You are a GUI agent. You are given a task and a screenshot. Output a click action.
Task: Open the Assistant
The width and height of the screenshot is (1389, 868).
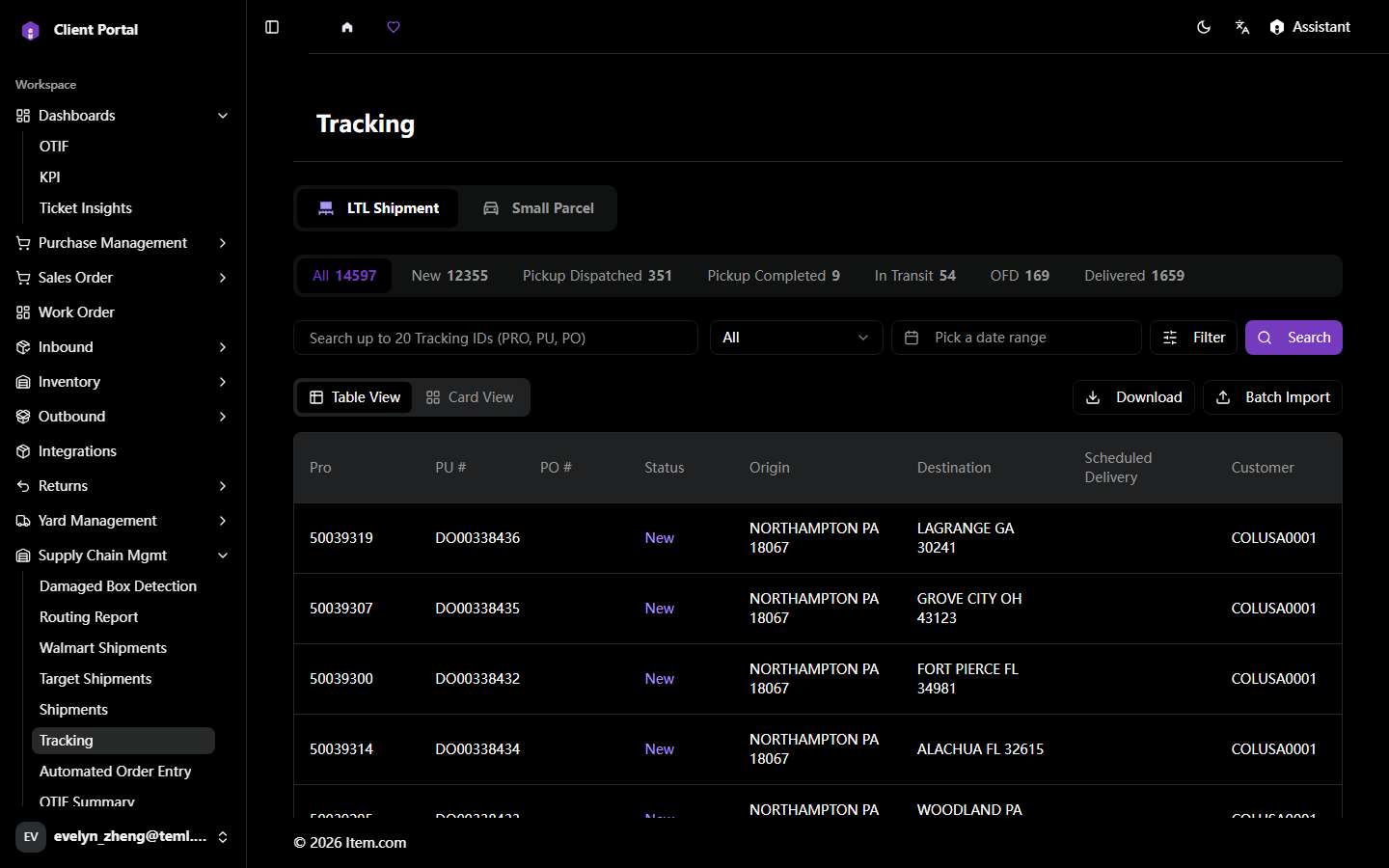[1310, 27]
